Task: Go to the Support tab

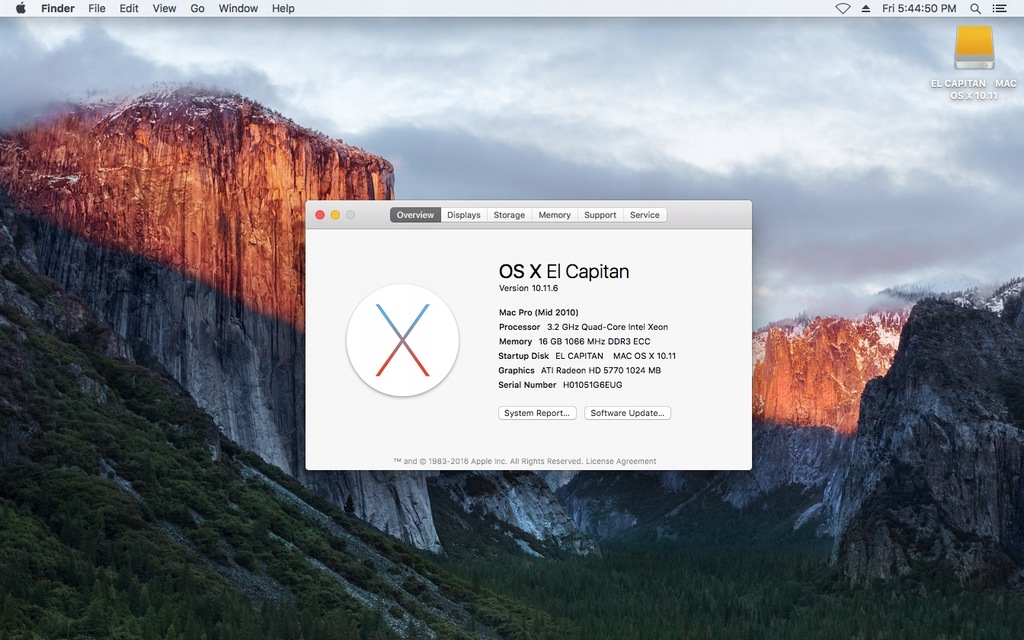Action: tap(600, 215)
